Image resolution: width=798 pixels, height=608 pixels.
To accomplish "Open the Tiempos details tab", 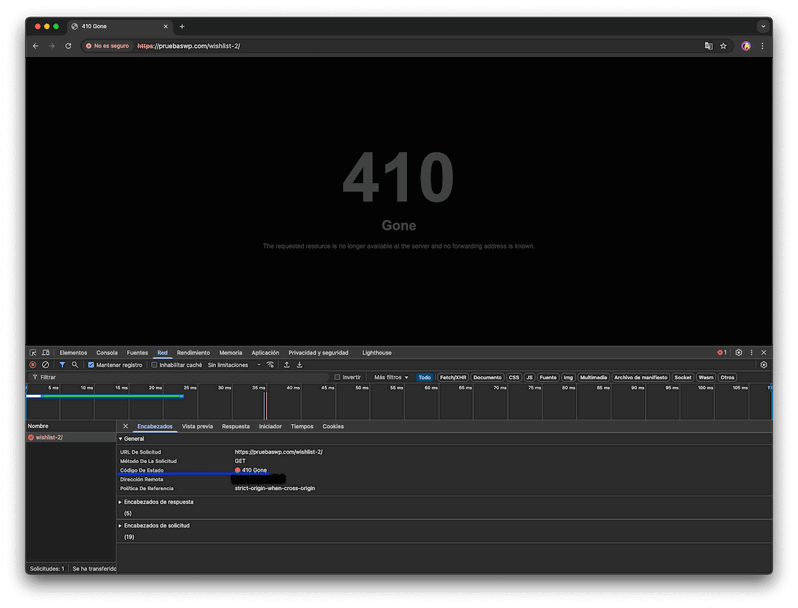I will [x=302, y=426].
